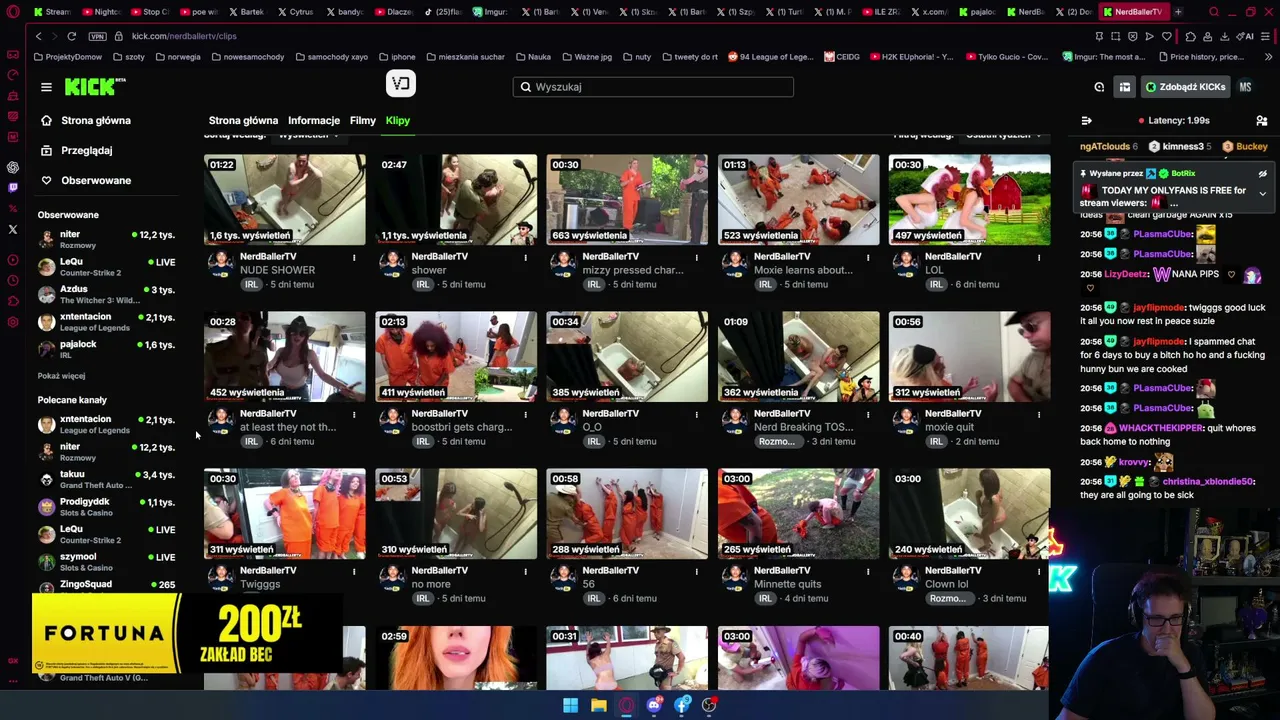This screenshot has height=720, width=1280.
Task: Toggle the VPN badge in address bar
Action: [97, 36]
